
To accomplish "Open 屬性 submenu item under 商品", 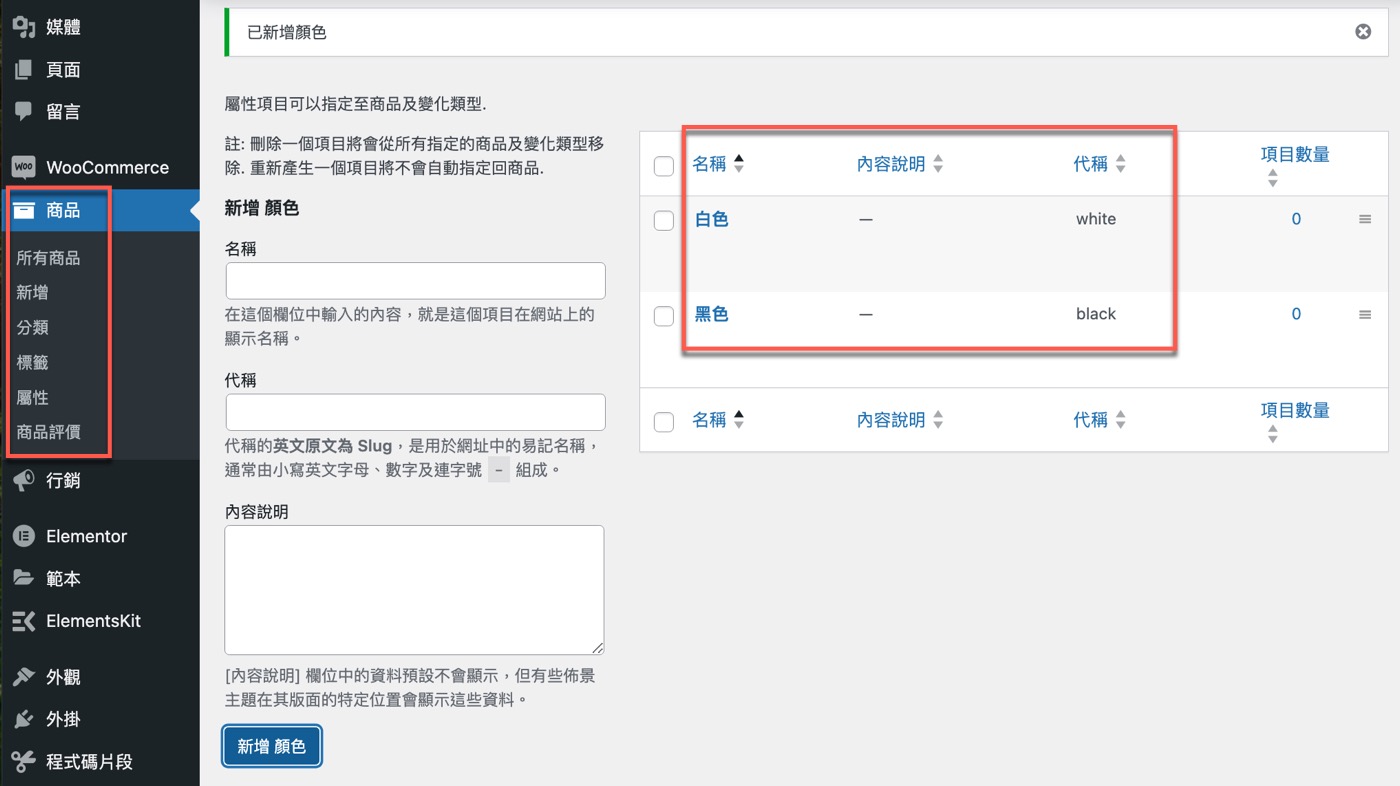I will [33, 397].
